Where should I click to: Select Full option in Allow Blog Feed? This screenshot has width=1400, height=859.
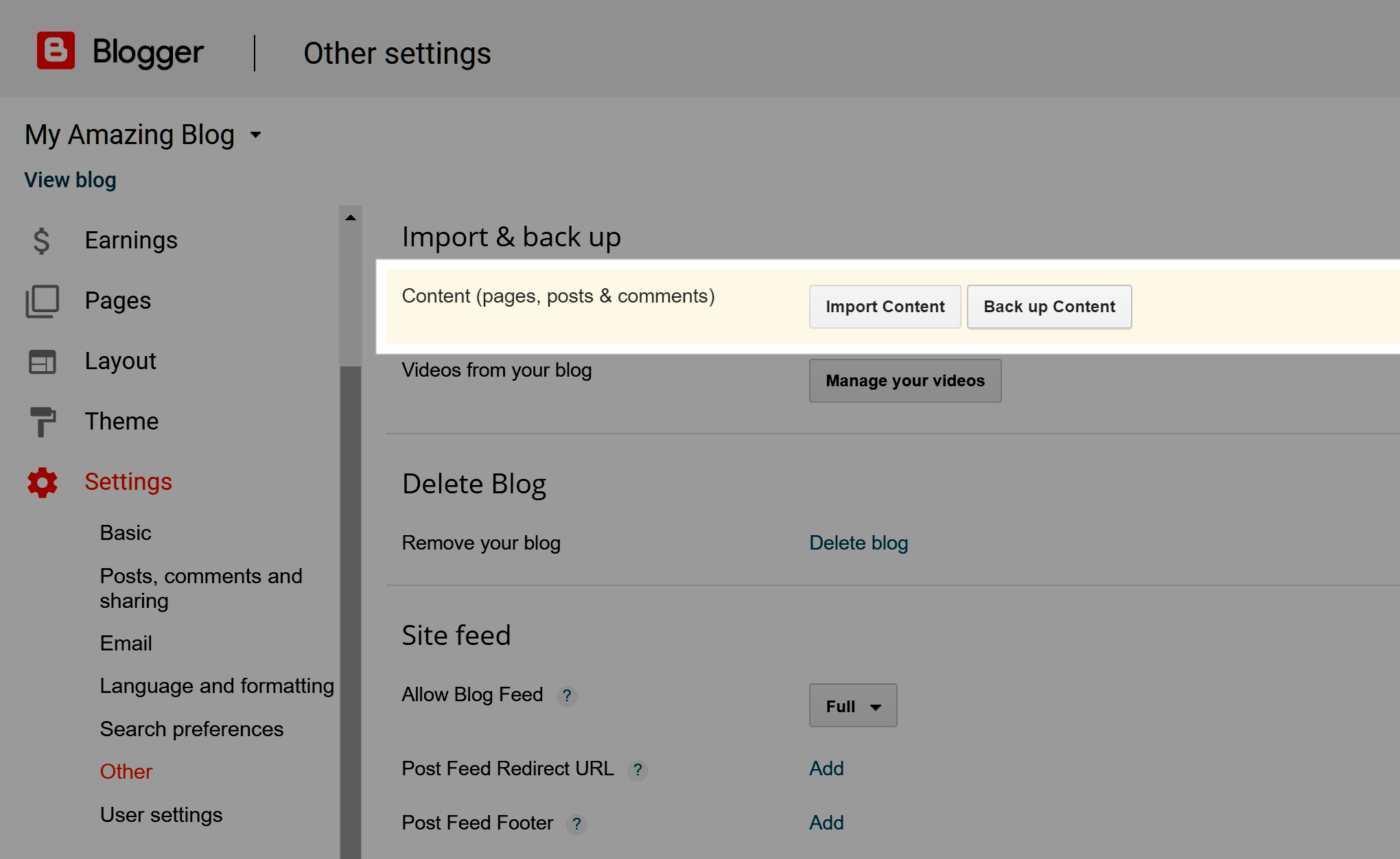pyautogui.click(x=852, y=705)
